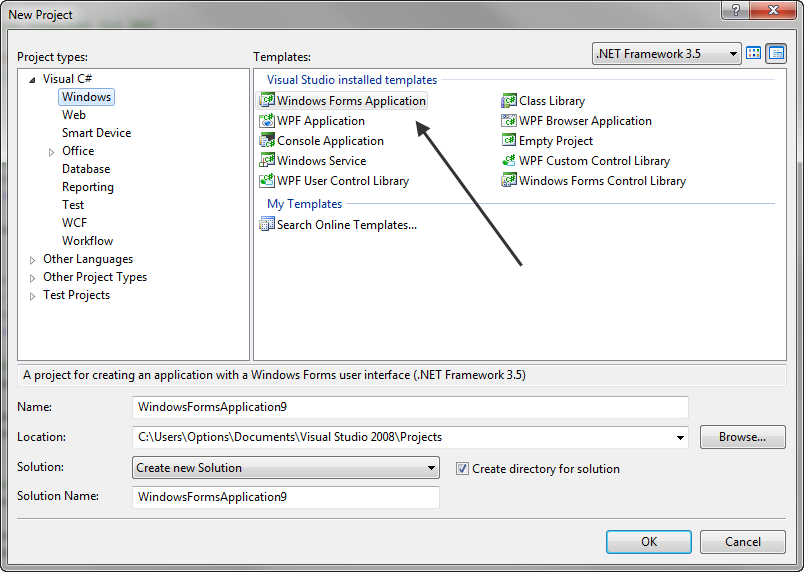
Task: Click the Empty Project template icon
Action: tap(509, 140)
